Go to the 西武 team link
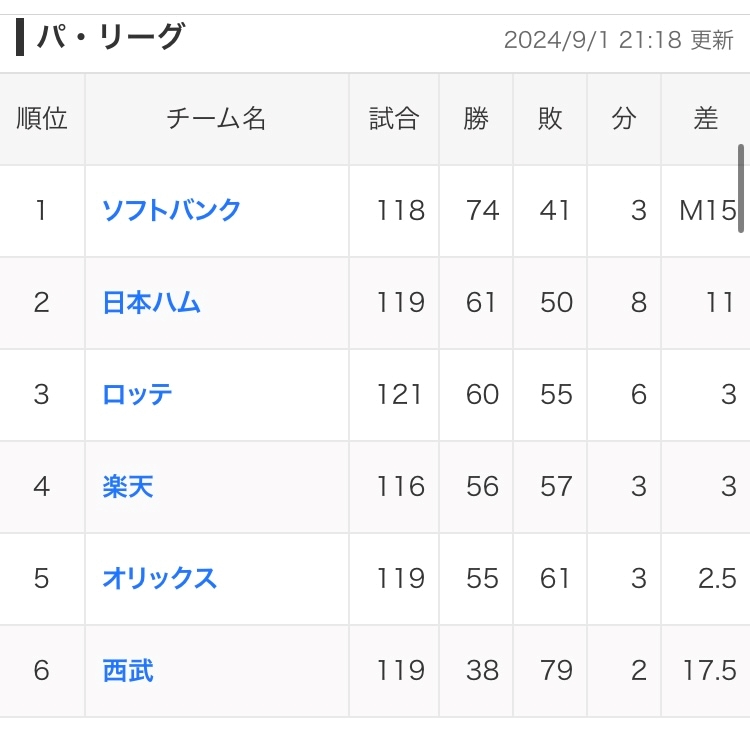This screenshot has width=750, height=735. 128,671
